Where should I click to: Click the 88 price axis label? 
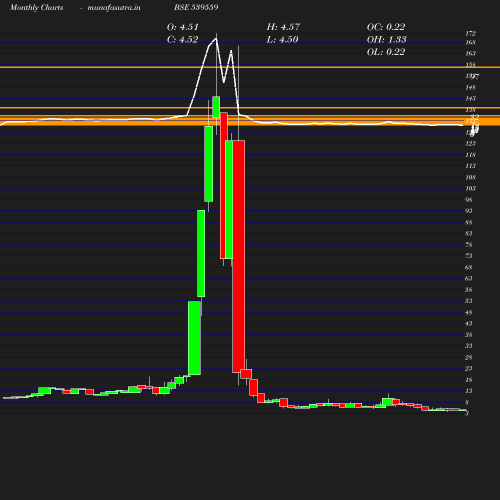coord(469,222)
